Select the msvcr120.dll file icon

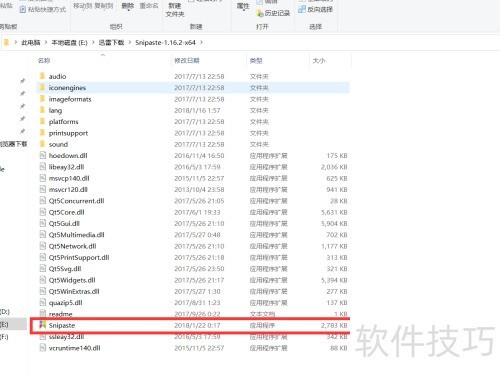(42, 189)
